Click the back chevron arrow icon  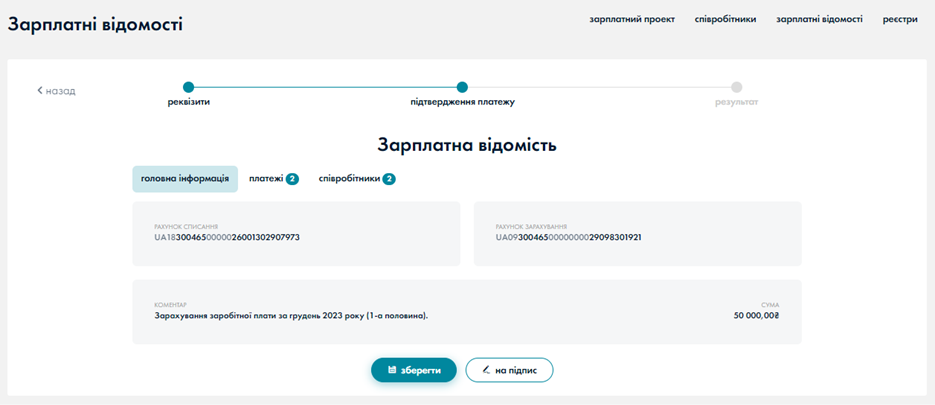pyautogui.click(x=40, y=91)
